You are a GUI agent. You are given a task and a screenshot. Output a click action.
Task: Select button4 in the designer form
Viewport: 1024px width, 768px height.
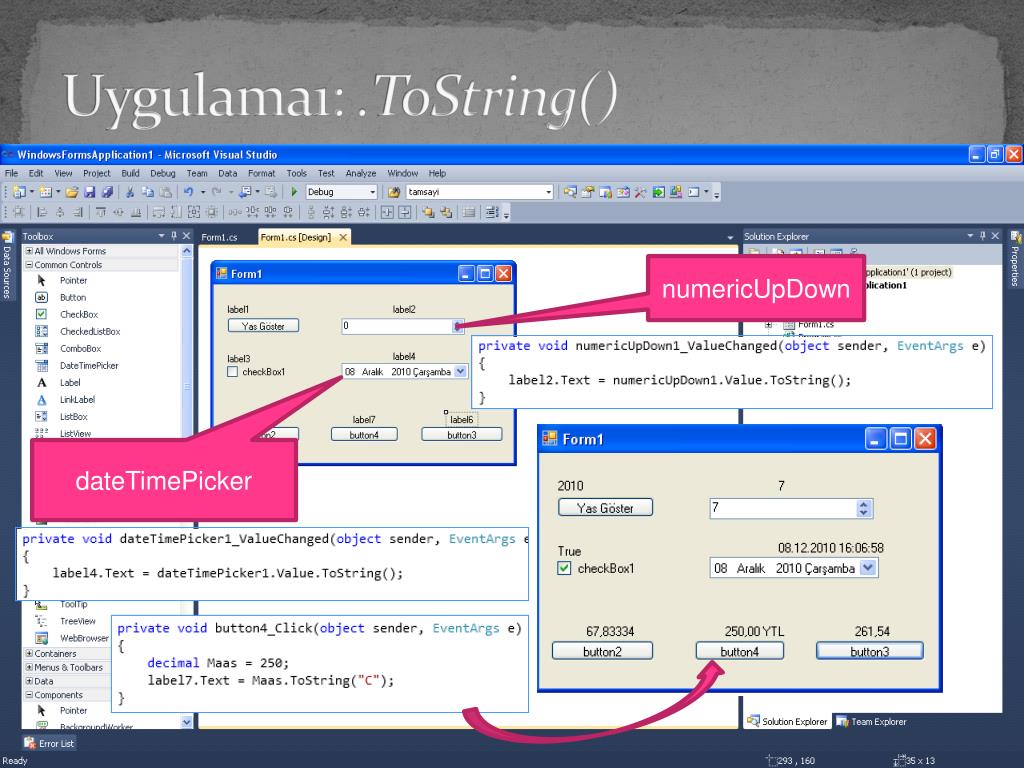(364, 435)
